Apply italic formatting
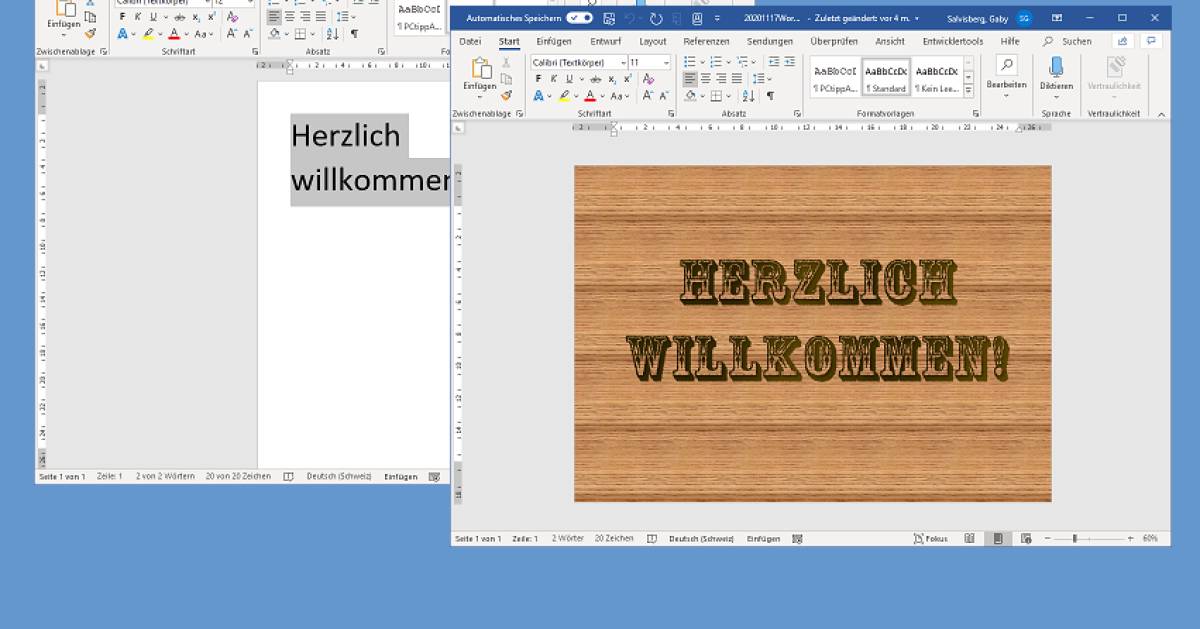1200x629 pixels. pos(554,78)
